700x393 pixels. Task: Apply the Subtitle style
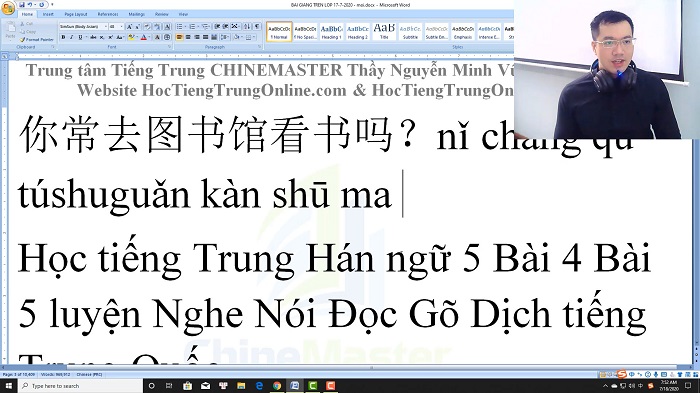[x=410, y=32]
